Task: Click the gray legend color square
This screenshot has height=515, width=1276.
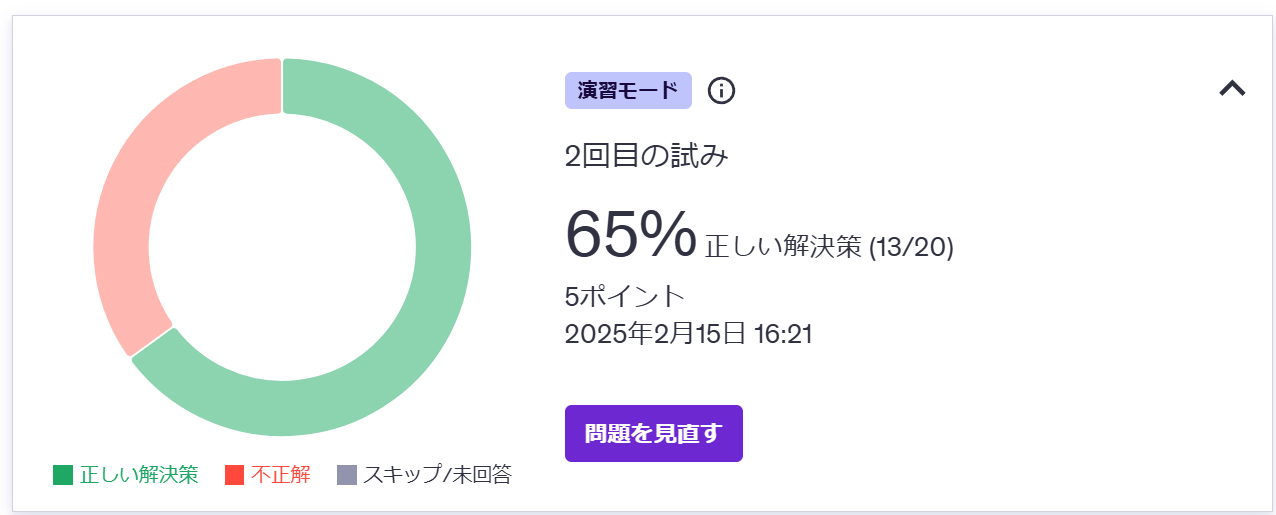Action: [x=347, y=475]
